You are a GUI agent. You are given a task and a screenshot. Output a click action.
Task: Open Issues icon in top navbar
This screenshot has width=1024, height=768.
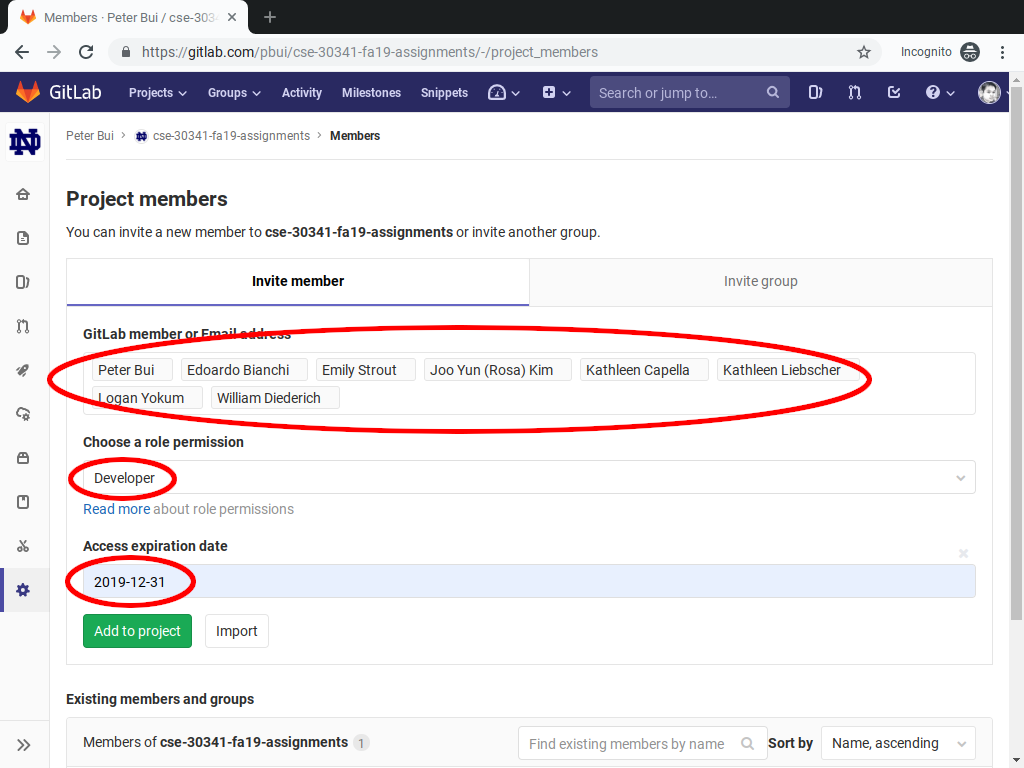coord(815,92)
